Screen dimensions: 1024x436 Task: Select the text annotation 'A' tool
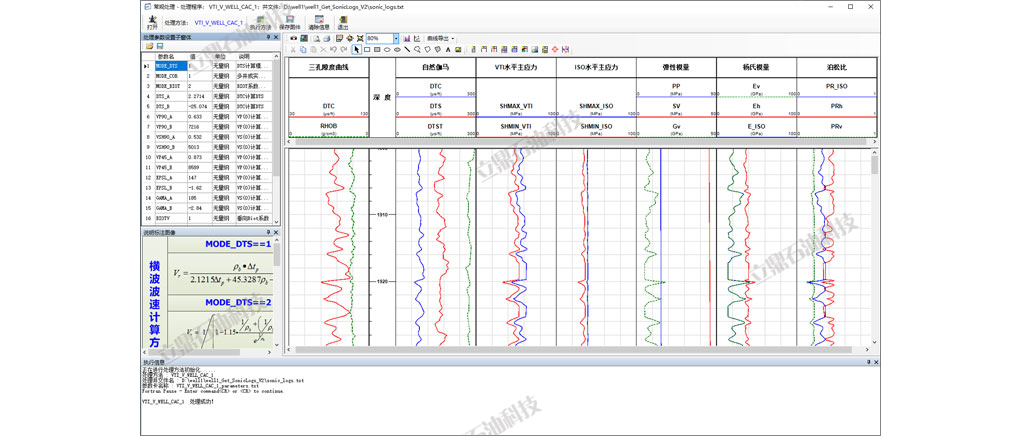[x=448, y=50]
